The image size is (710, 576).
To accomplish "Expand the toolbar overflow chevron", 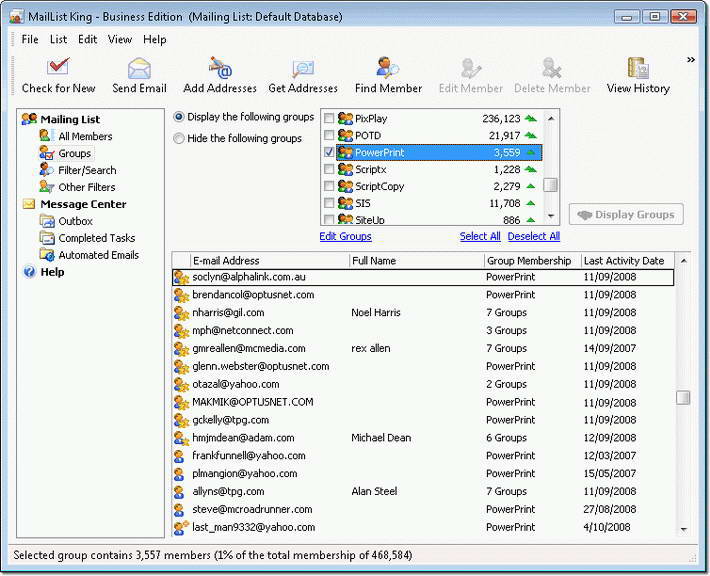I will click(690, 60).
